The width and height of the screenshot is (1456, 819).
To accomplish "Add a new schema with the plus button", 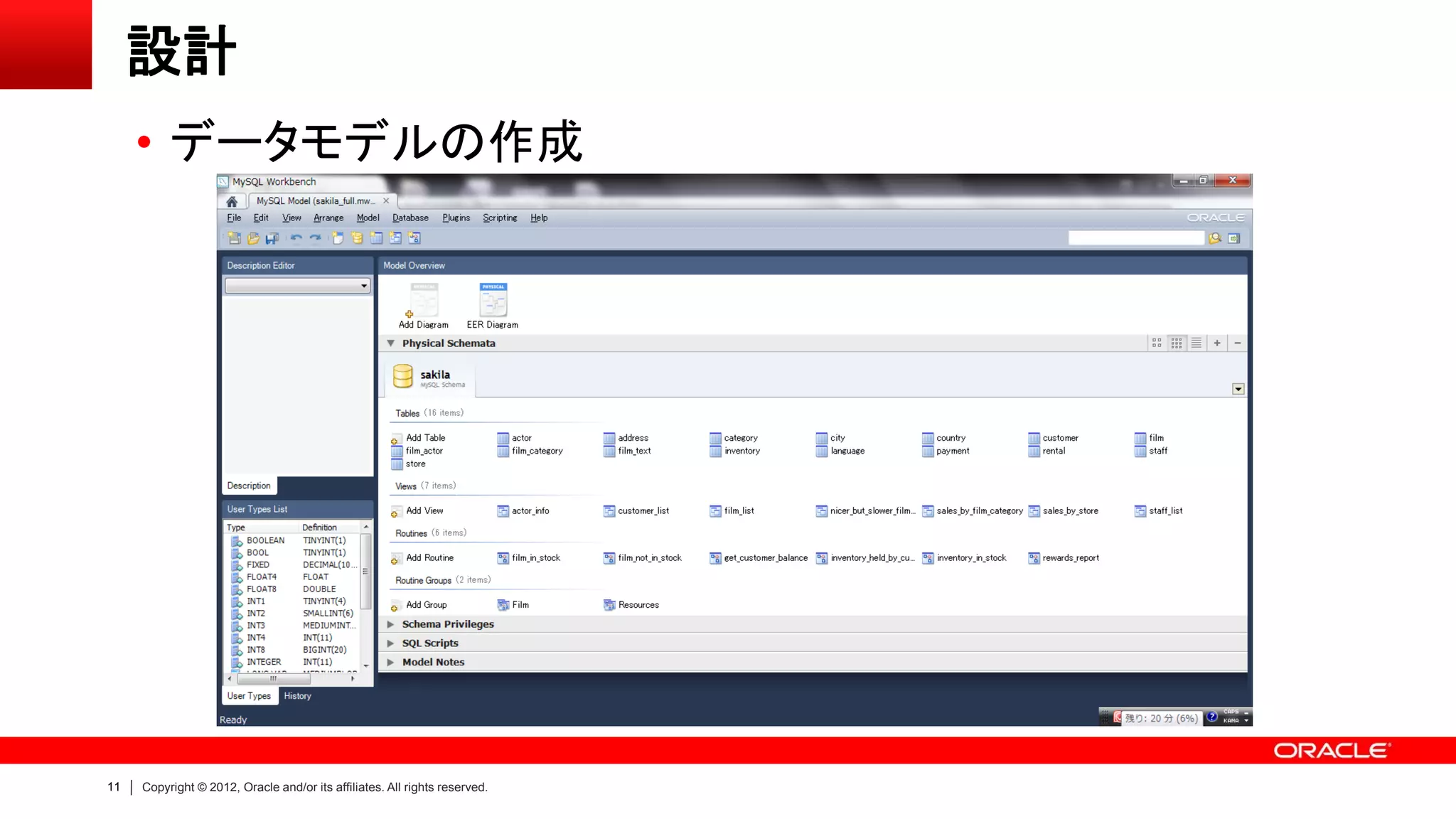I will click(x=1217, y=343).
